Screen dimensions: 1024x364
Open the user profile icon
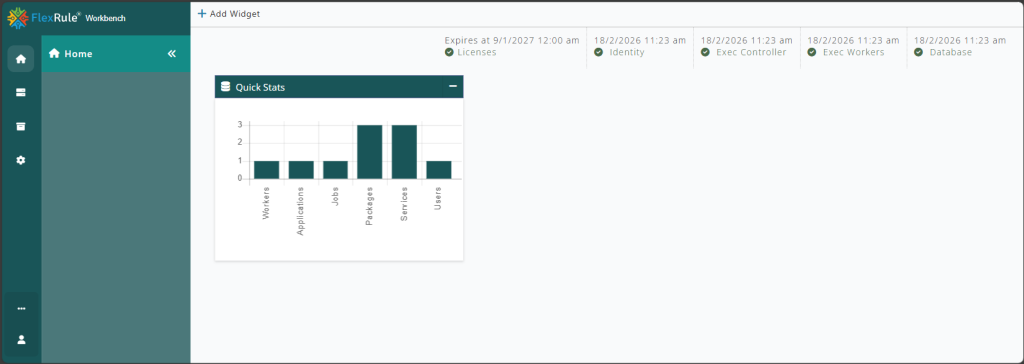click(21, 339)
